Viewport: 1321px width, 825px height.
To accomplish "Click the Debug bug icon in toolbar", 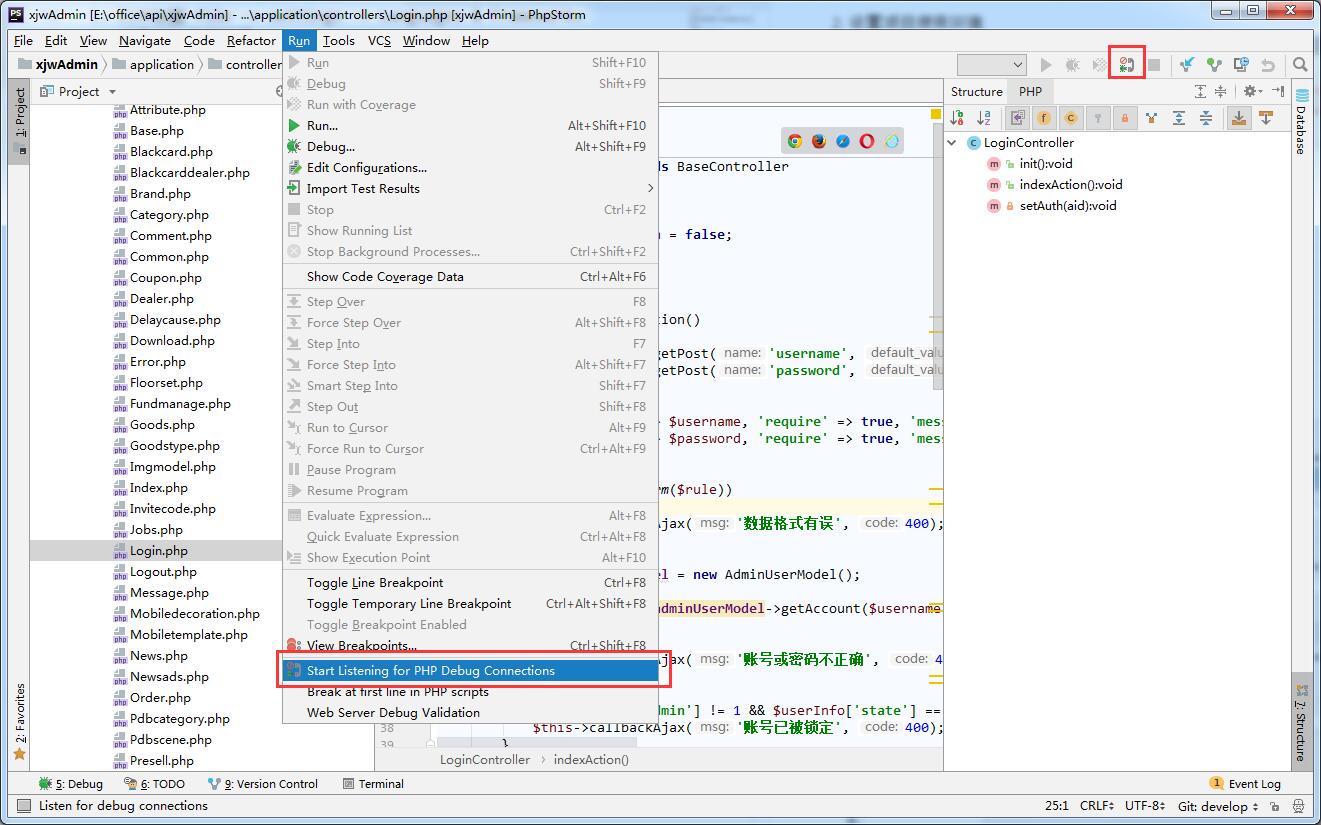I will pyautogui.click(x=1072, y=65).
